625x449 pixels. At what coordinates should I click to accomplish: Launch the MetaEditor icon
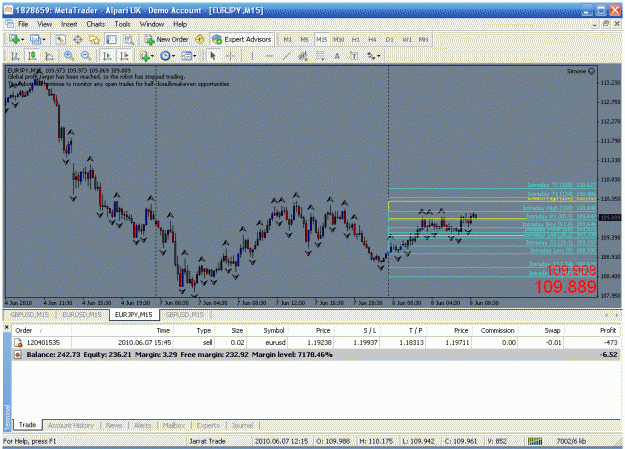pos(199,39)
